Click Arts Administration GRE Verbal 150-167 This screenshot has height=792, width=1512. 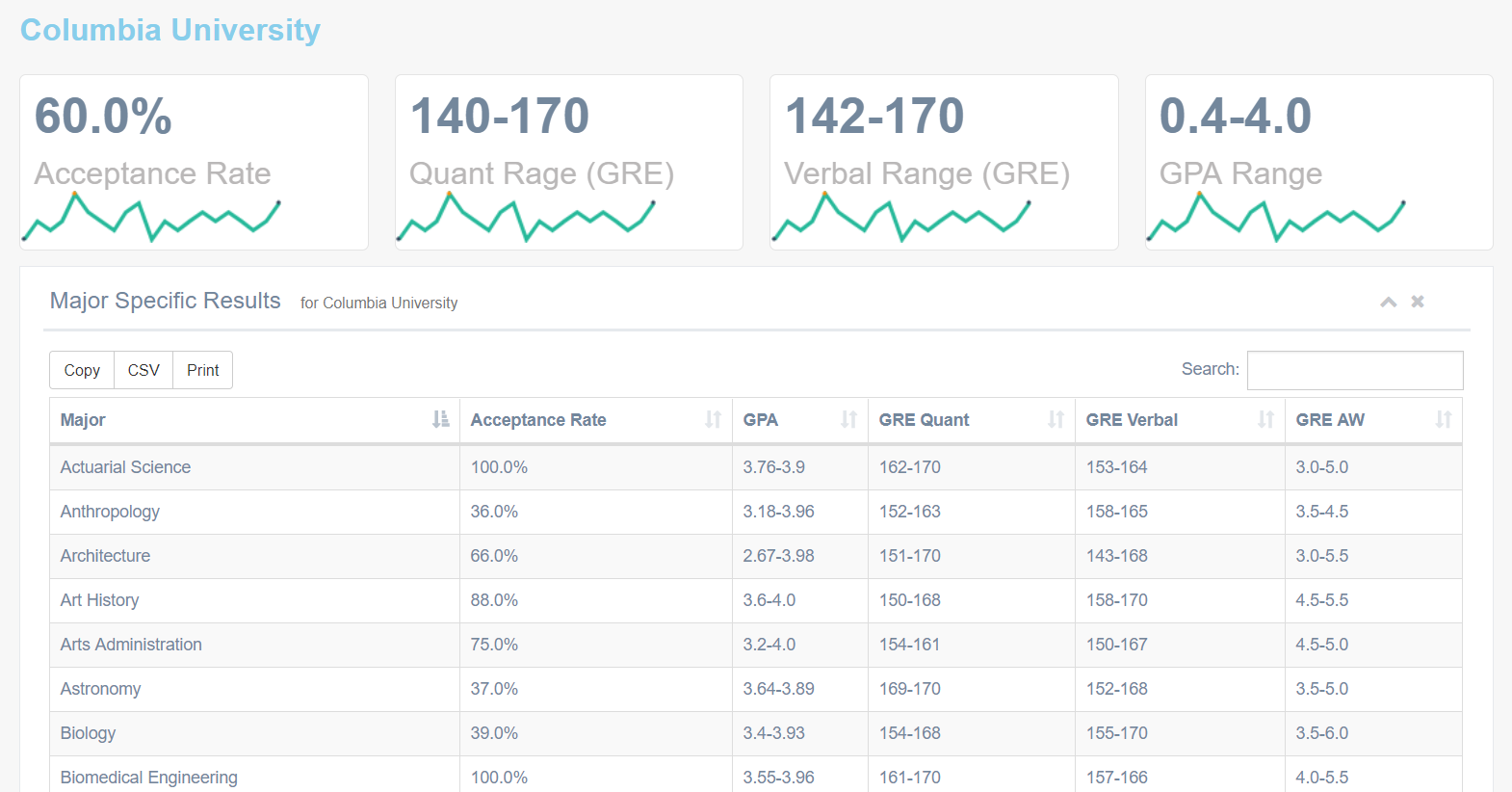point(1116,645)
